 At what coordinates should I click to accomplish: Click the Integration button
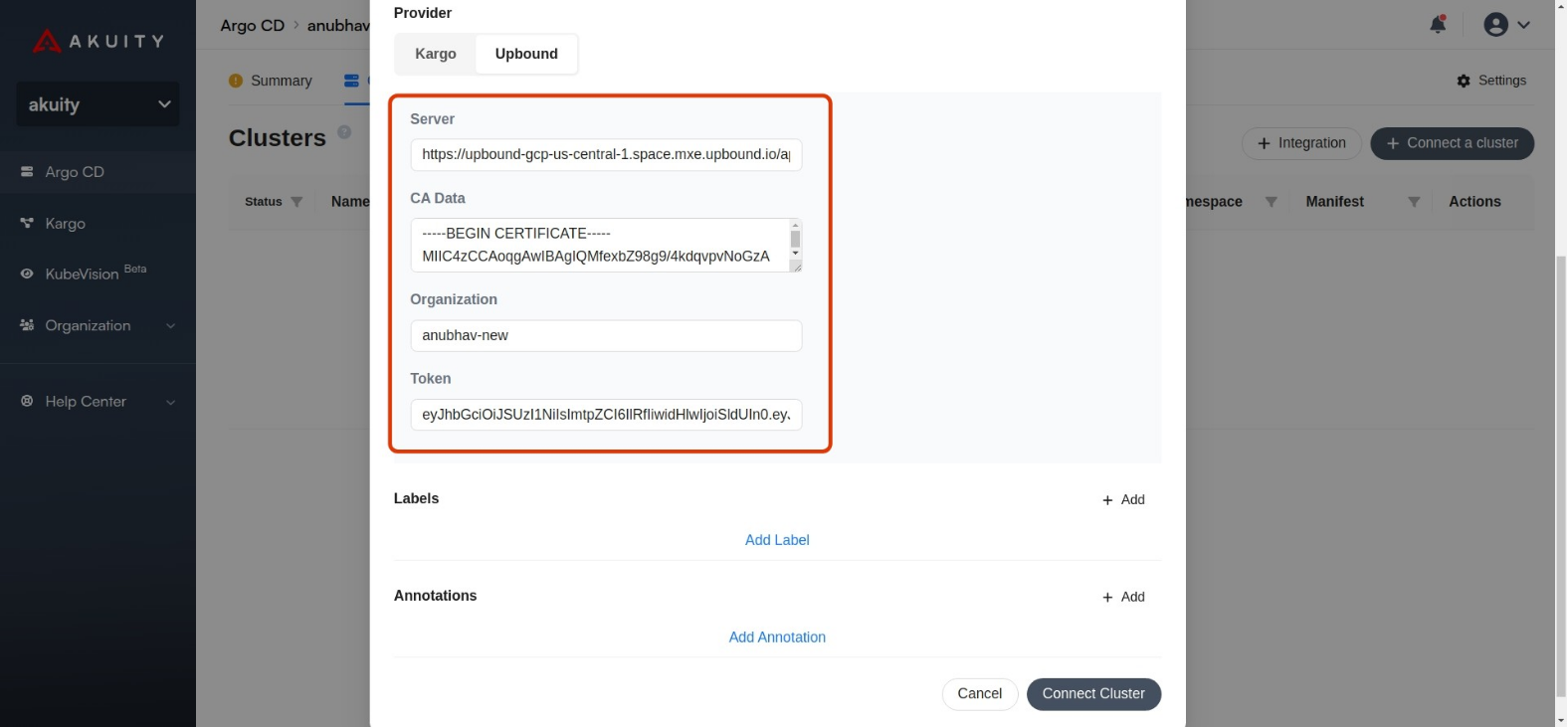pos(1301,143)
